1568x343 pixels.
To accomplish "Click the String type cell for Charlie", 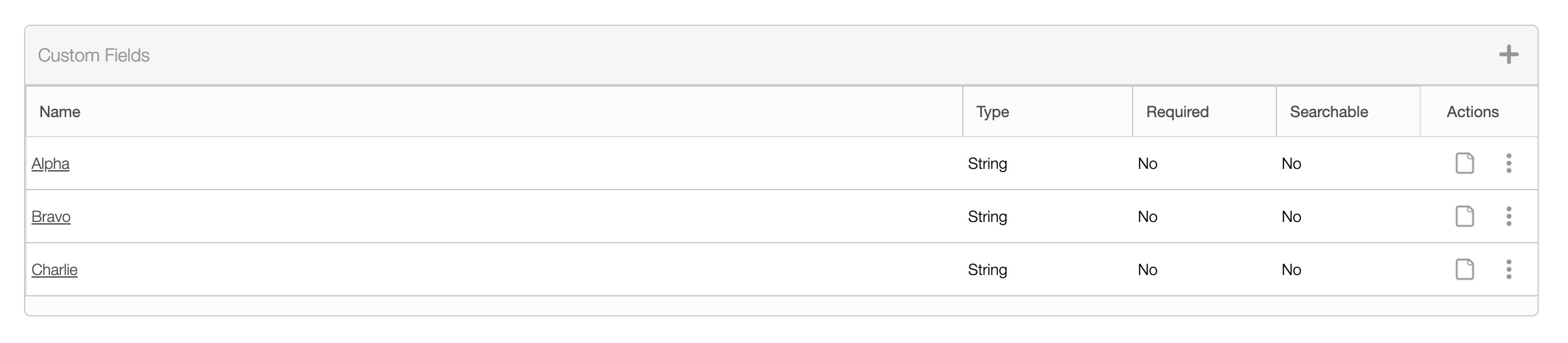I will [987, 270].
